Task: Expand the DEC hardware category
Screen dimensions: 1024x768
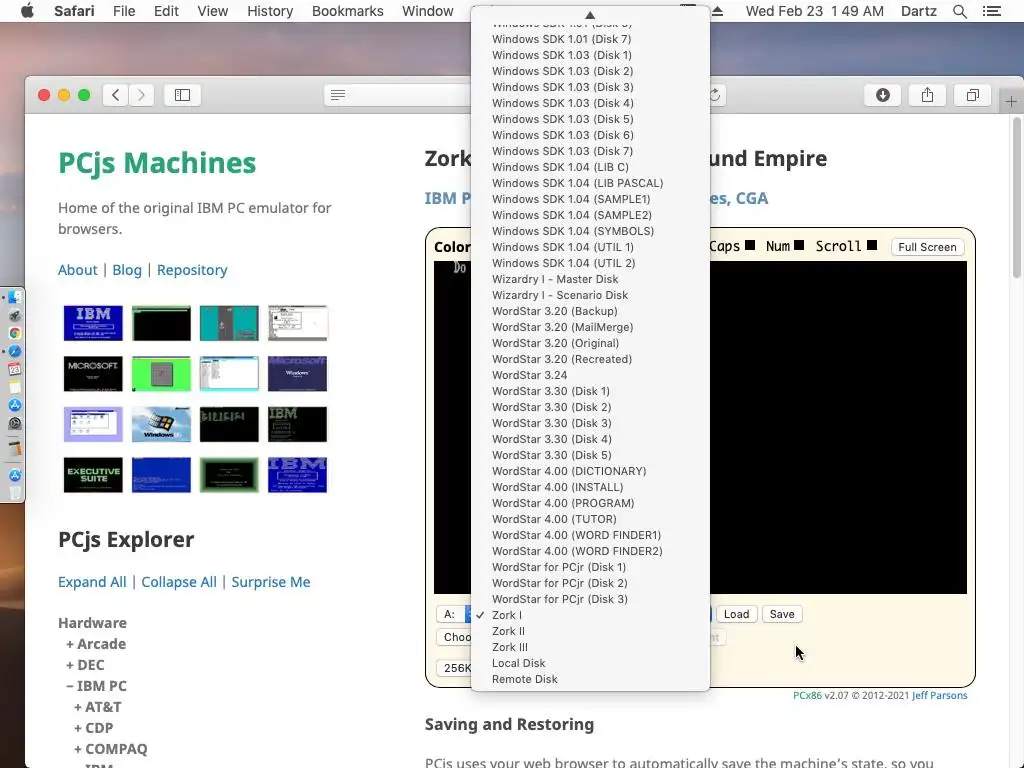Action: pos(85,665)
